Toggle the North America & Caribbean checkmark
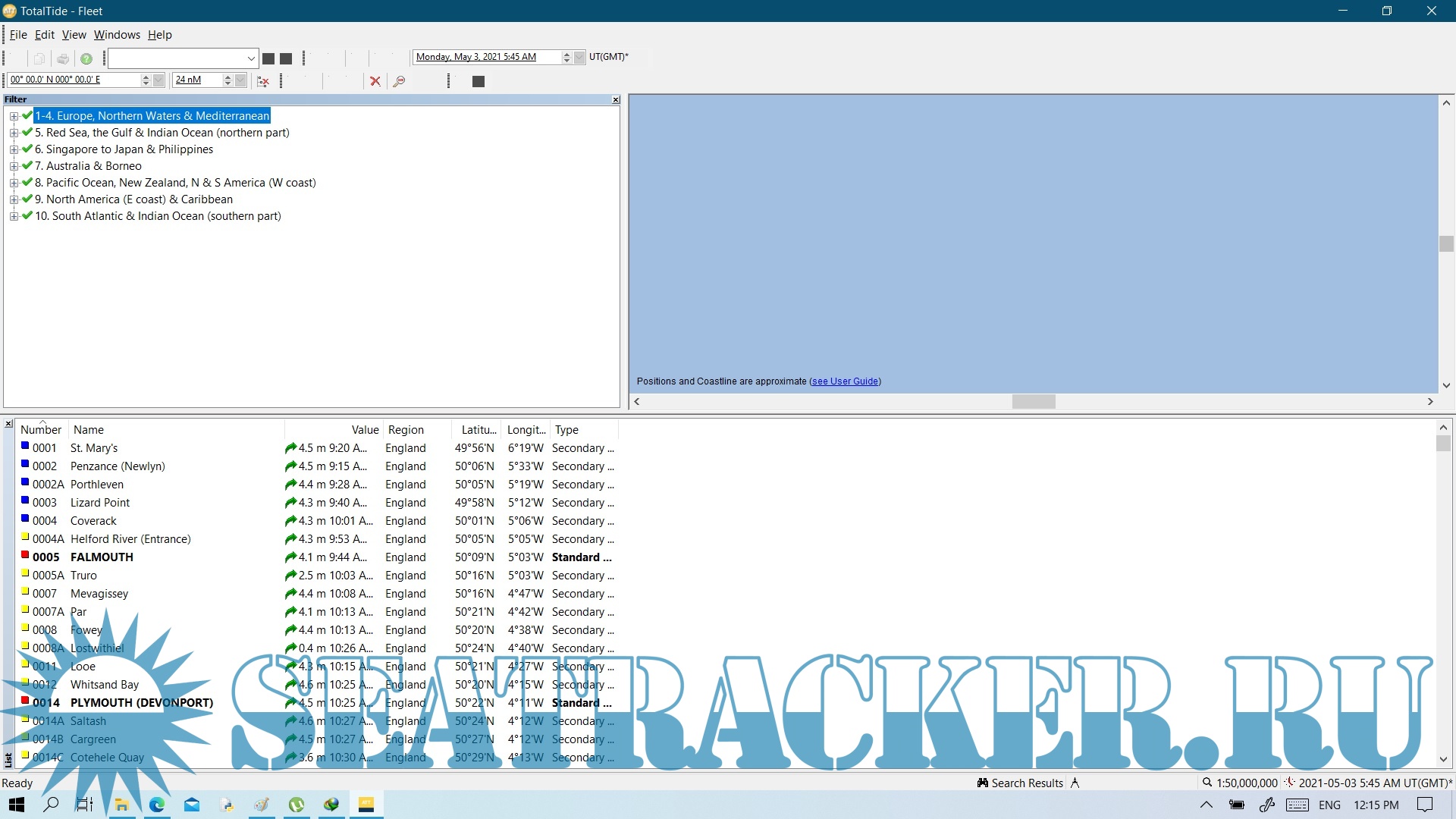1456x819 pixels. click(27, 199)
